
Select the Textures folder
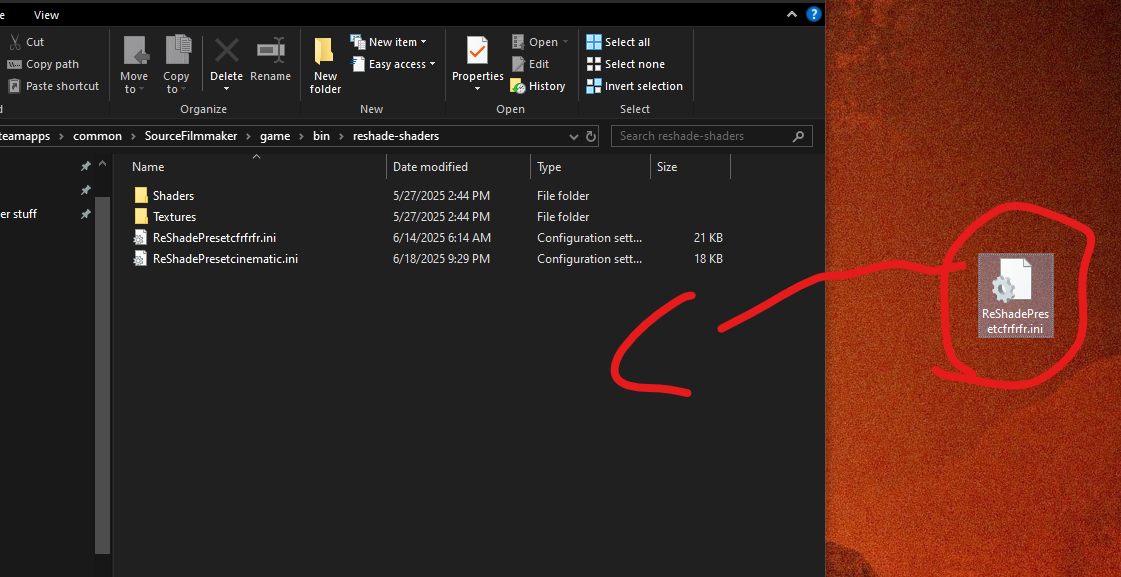tap(174, 217)
